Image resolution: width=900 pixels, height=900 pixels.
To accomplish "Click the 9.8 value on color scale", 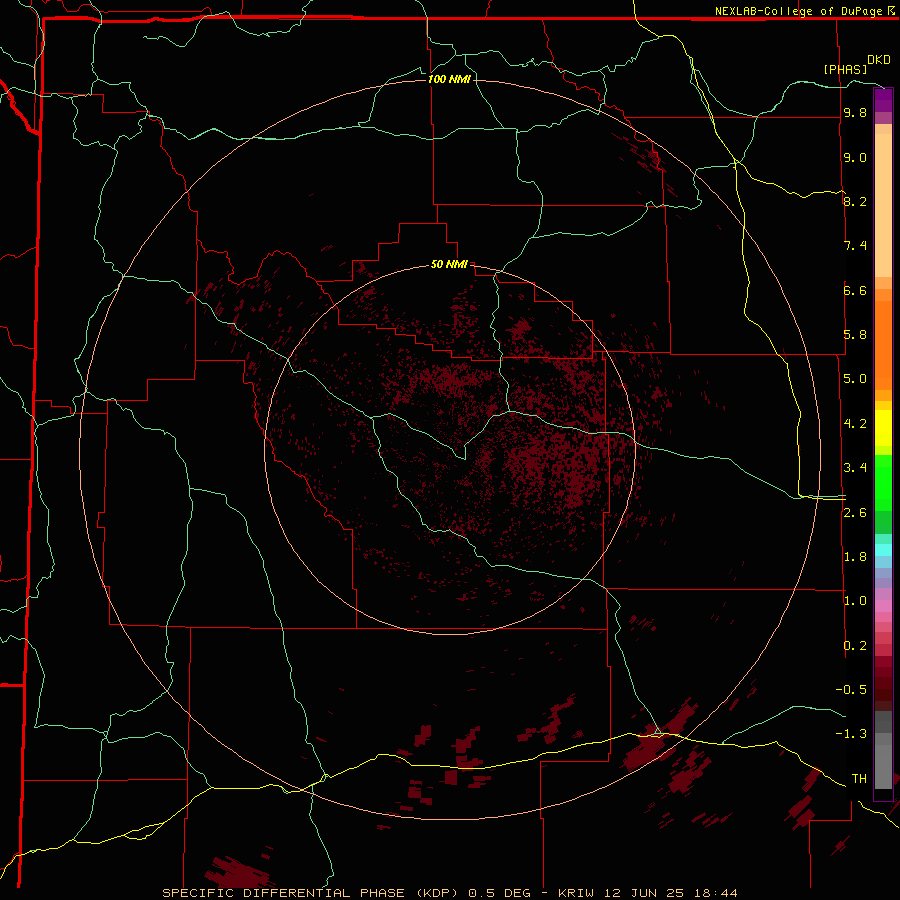I will [855, 112].
